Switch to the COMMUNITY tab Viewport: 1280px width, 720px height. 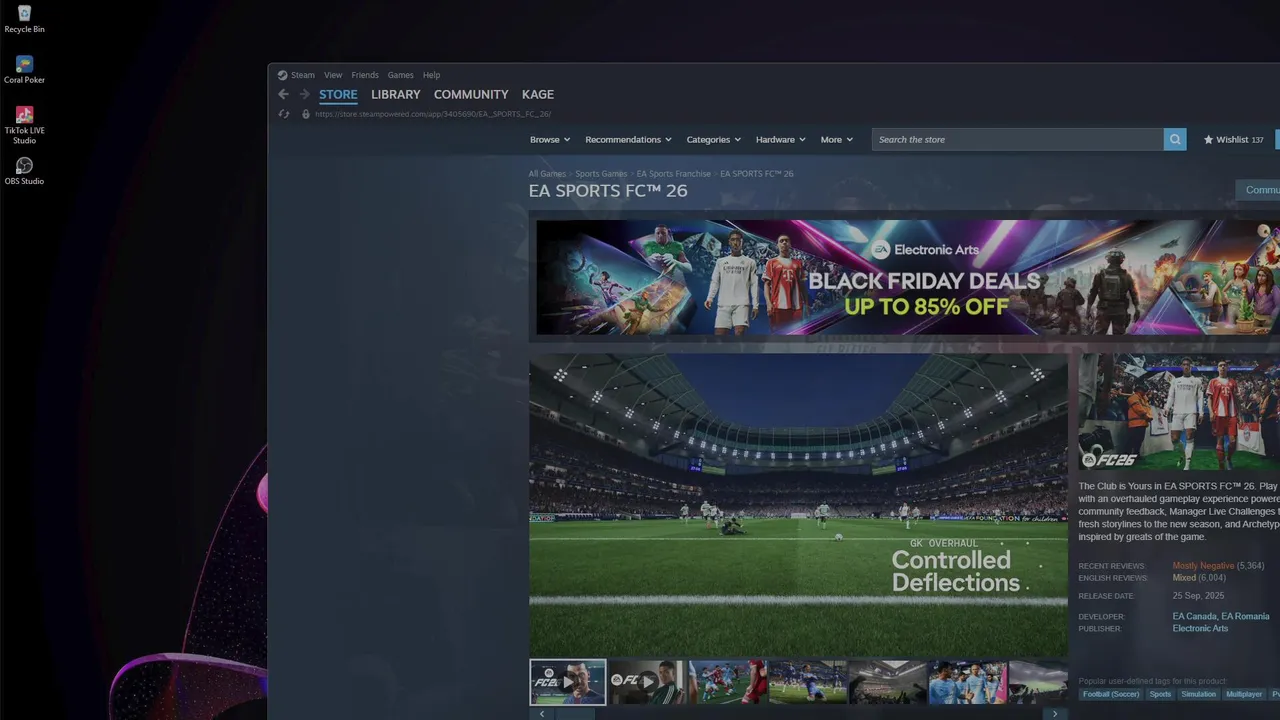[x=471, y=94]
